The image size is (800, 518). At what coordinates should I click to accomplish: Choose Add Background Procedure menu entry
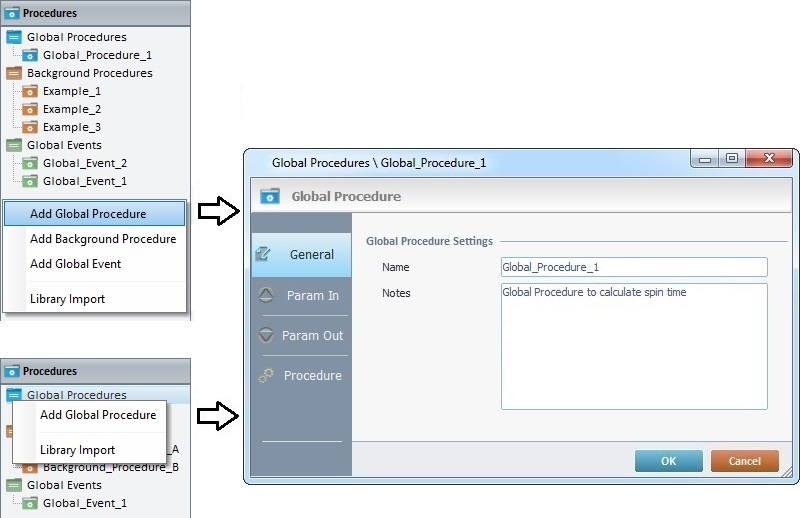pyautogui.click(x=103, y=239)
